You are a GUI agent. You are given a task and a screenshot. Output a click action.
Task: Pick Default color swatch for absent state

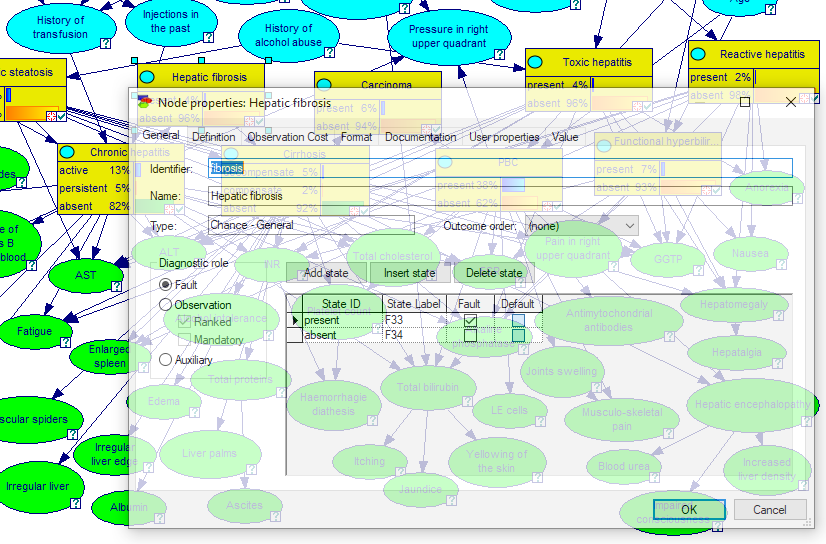518,335
